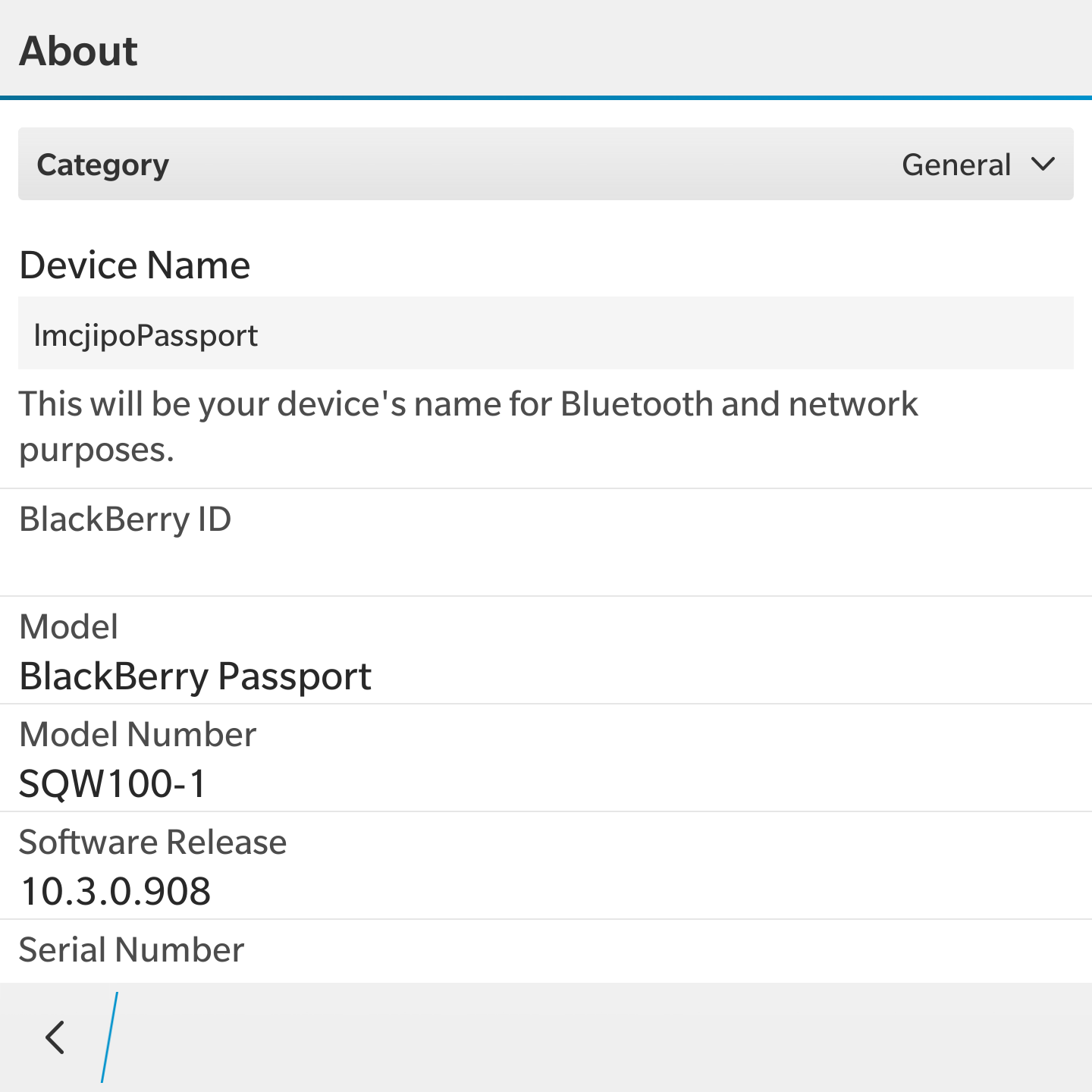1092x1092 pixels.
Task: Click the blue divider line under About
Action: [545, 97]
